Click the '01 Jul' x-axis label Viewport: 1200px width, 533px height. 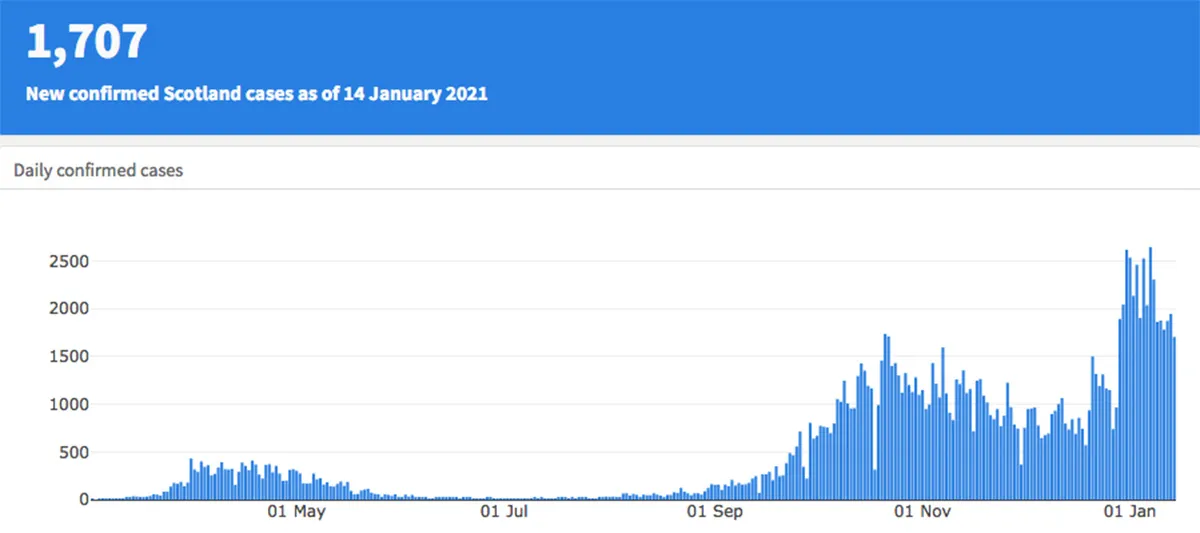click(504, 513)
